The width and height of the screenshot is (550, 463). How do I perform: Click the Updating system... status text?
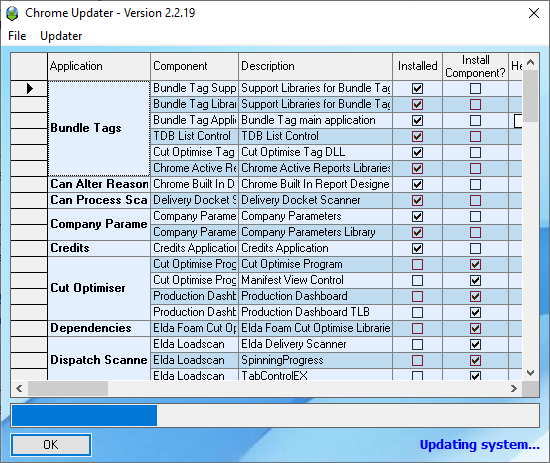click(x=479, y=445)
